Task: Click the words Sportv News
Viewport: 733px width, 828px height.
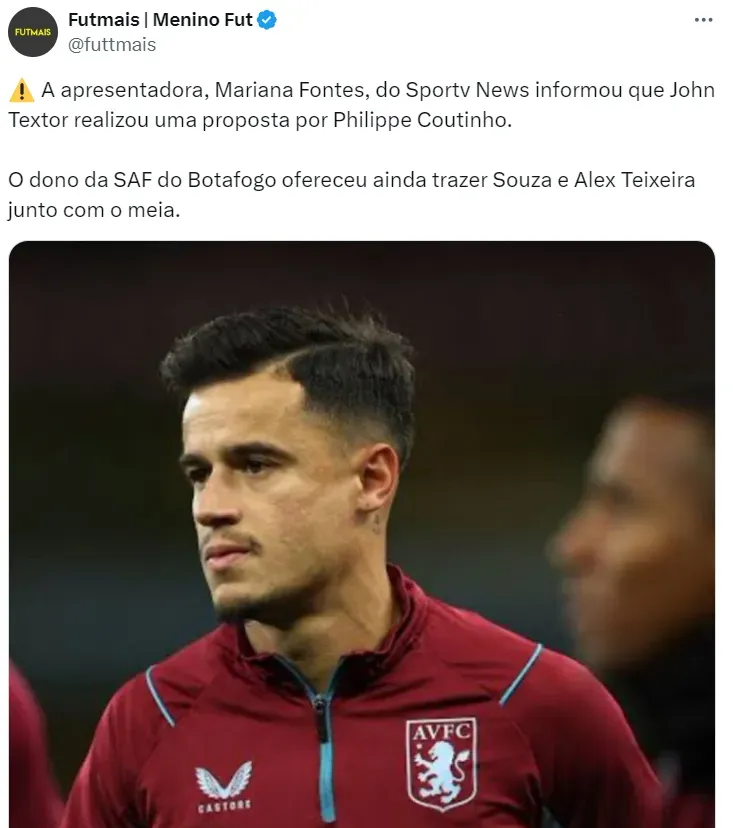Action: (x=466, y=90)
